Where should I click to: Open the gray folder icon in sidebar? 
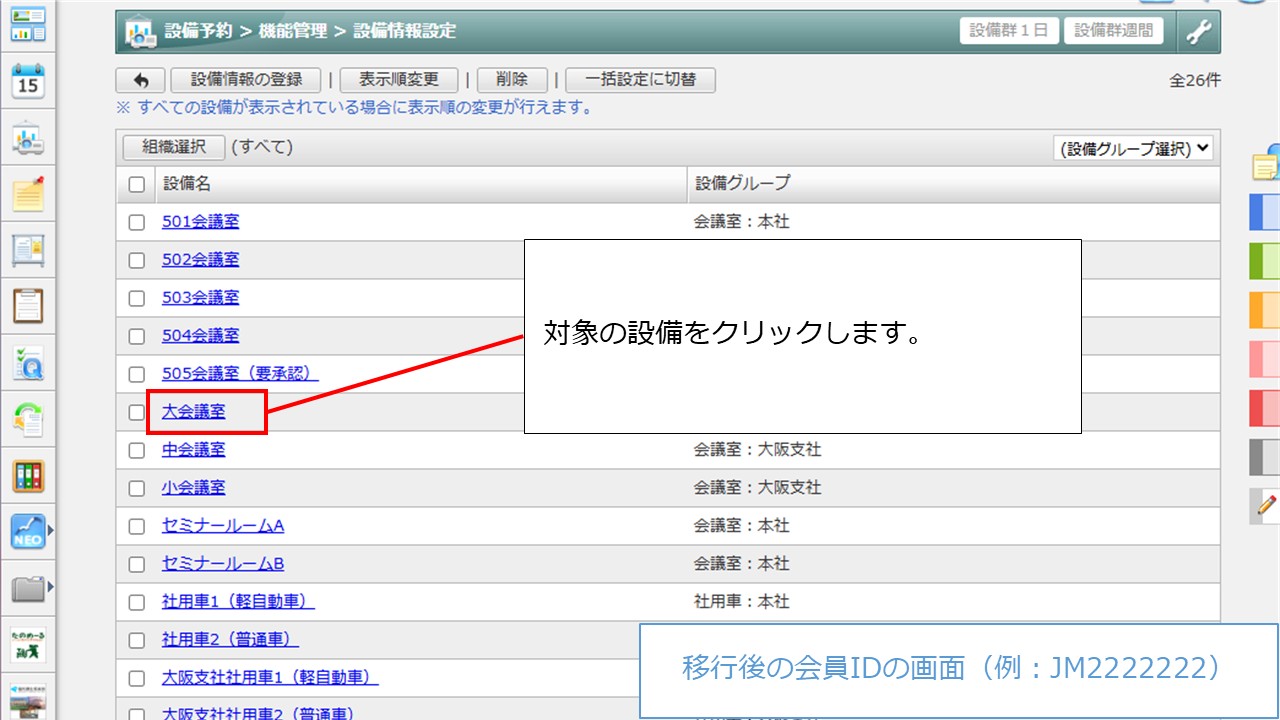(x=28, y=588)
